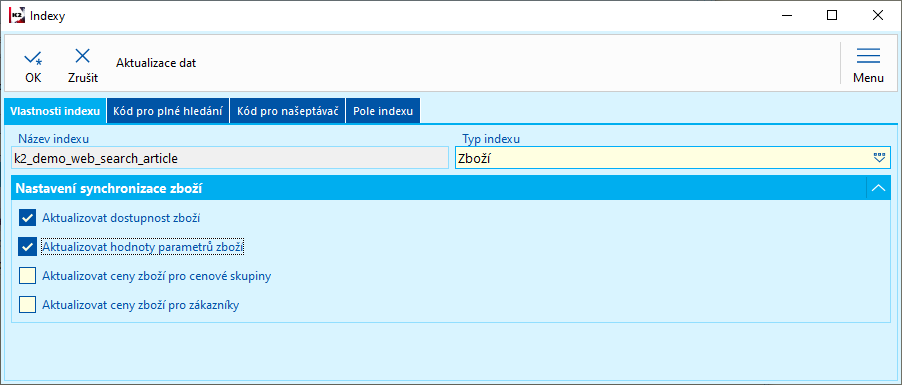902x385 pixels.
Task: Collapse Nastavení synchronizace zboží section
Action: 878,188
